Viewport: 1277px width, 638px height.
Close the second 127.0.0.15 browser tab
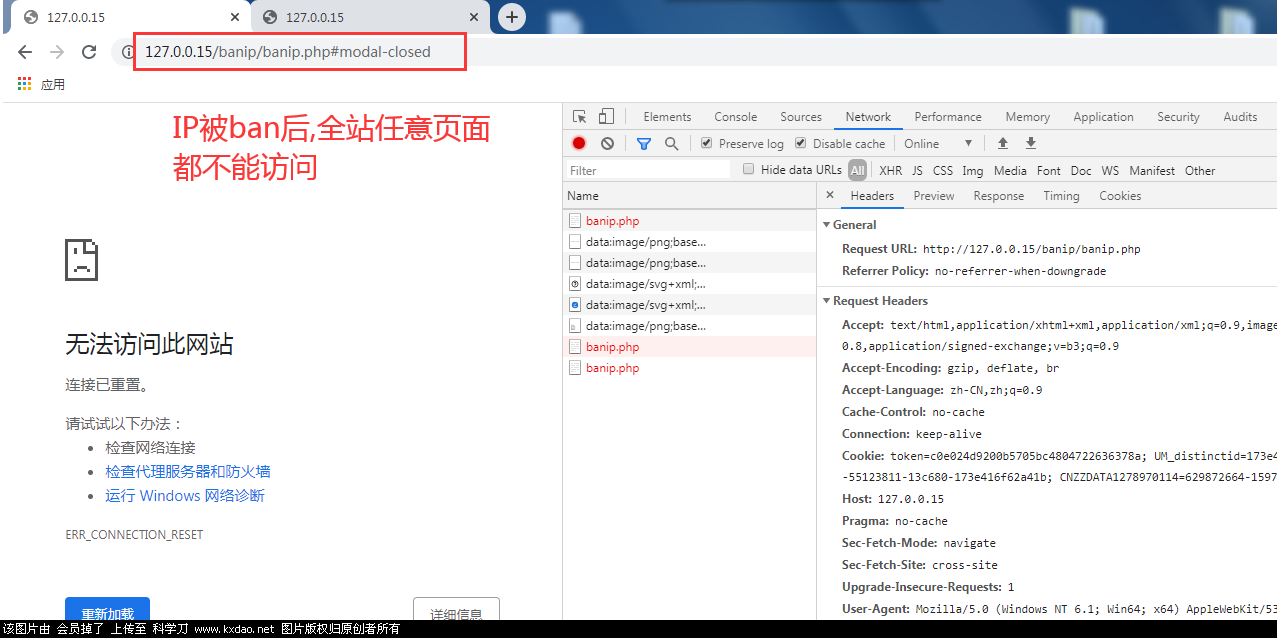click(475, 17)
